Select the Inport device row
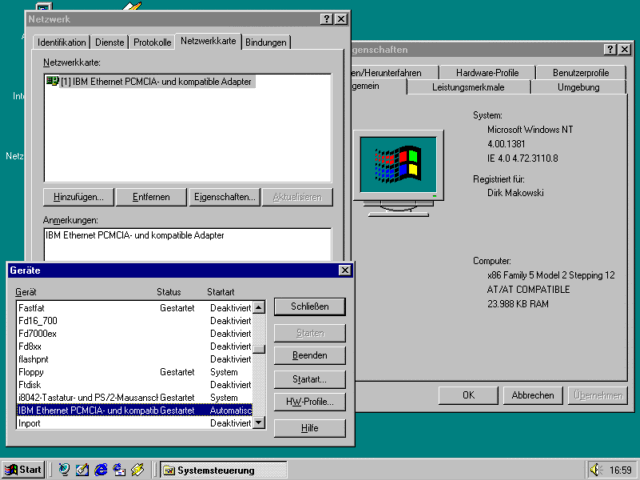640x480 pixels. [135, 423]
